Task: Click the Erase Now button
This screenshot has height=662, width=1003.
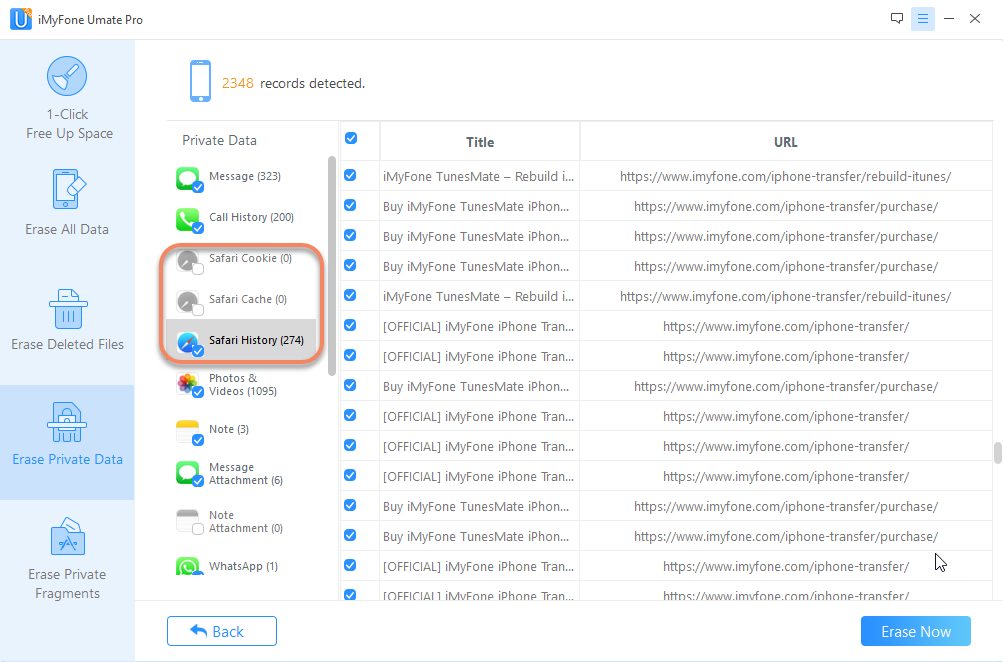Action: click(915, 631)
